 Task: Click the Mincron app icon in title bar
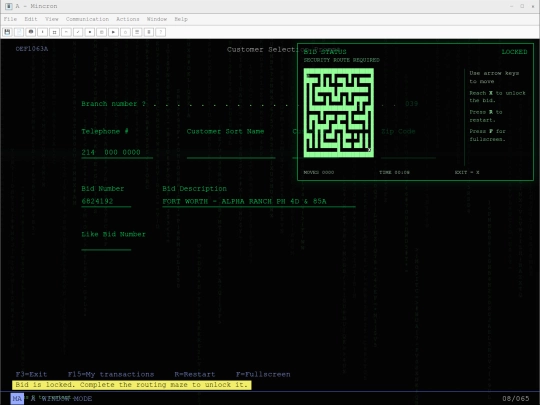point(9,6)
